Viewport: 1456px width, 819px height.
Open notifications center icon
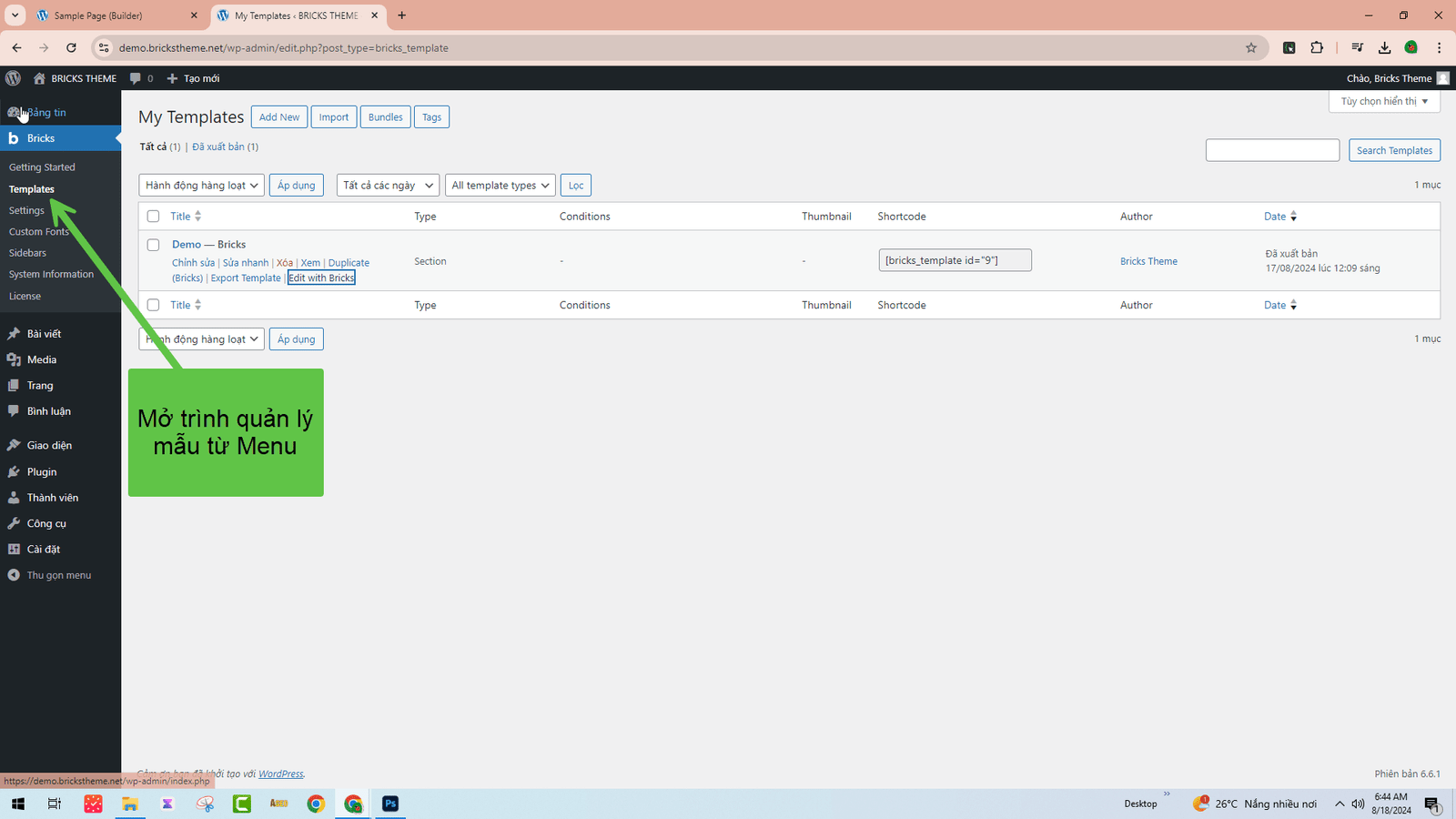[x=1432, y=804]
